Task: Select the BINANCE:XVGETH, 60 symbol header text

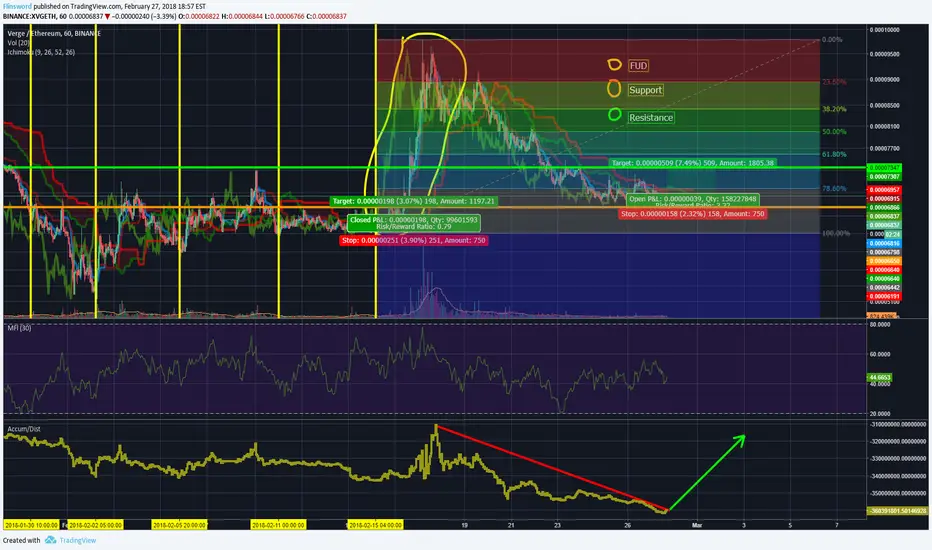Action: tap(34, 17)
